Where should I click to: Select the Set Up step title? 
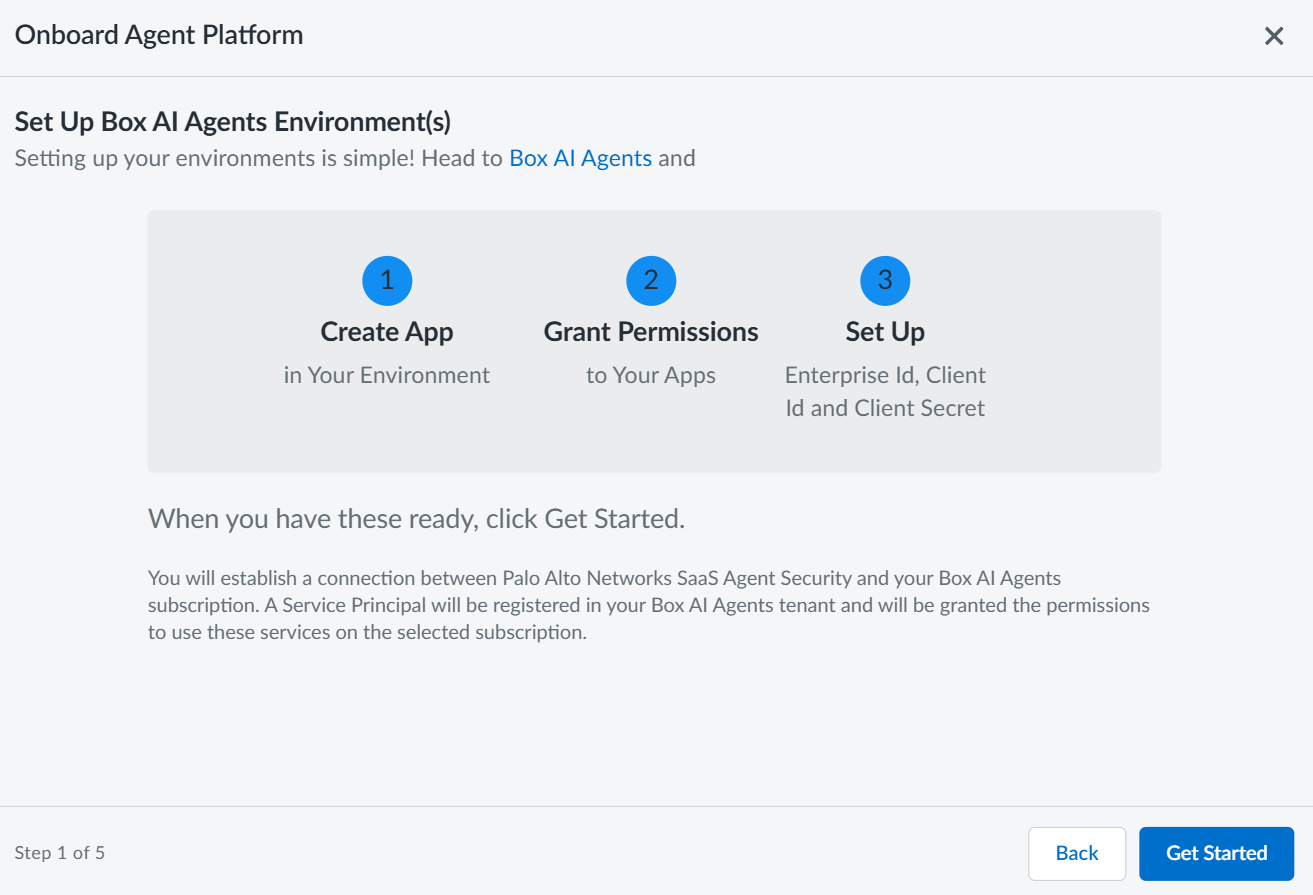(x=885, y=332)
